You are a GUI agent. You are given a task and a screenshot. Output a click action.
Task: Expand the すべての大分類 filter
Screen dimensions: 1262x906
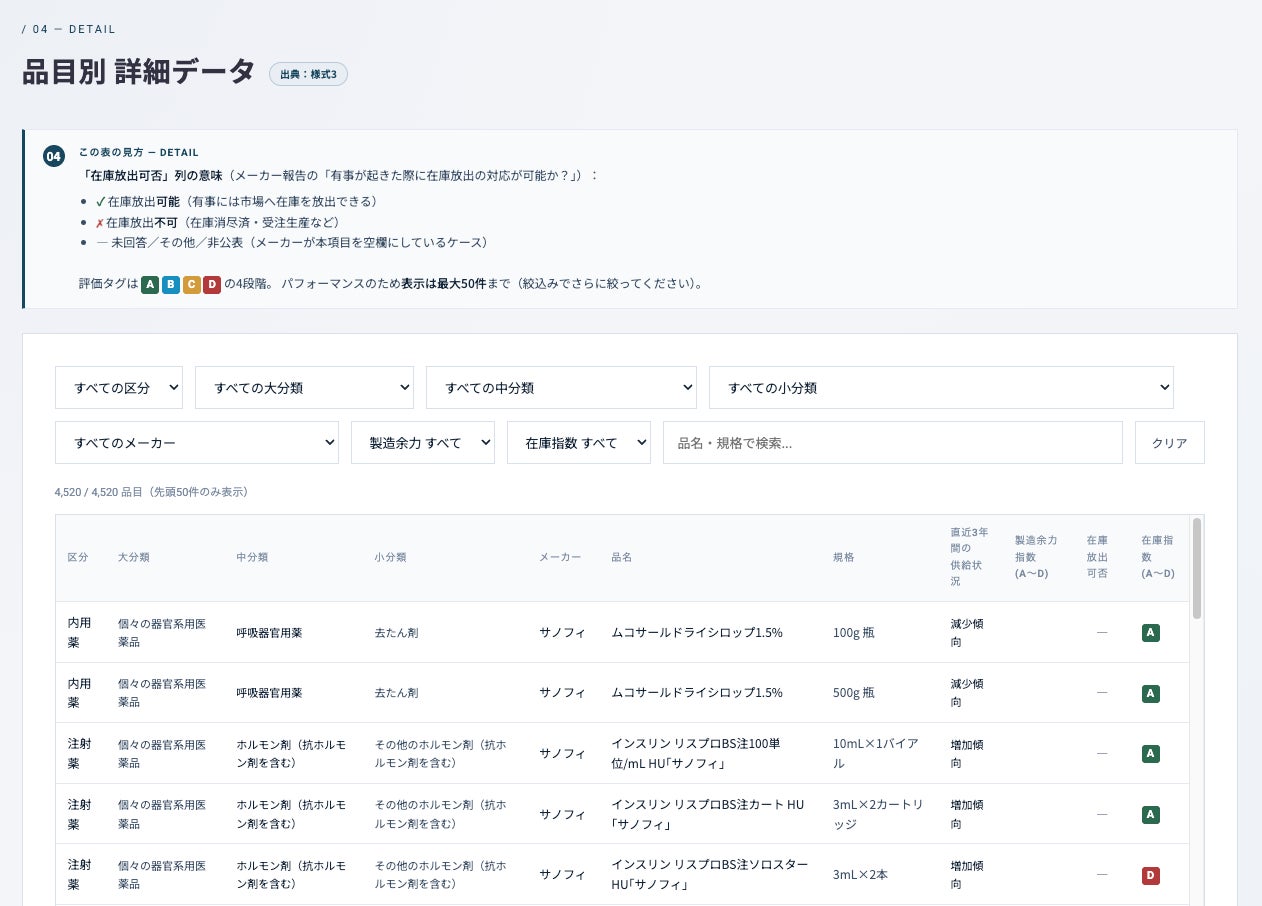click(x=305, y=387)
